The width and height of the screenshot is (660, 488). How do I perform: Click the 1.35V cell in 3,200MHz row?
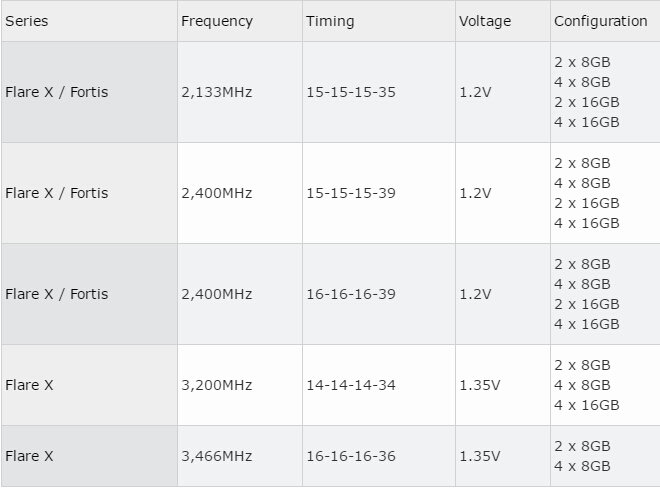point(503,385)
